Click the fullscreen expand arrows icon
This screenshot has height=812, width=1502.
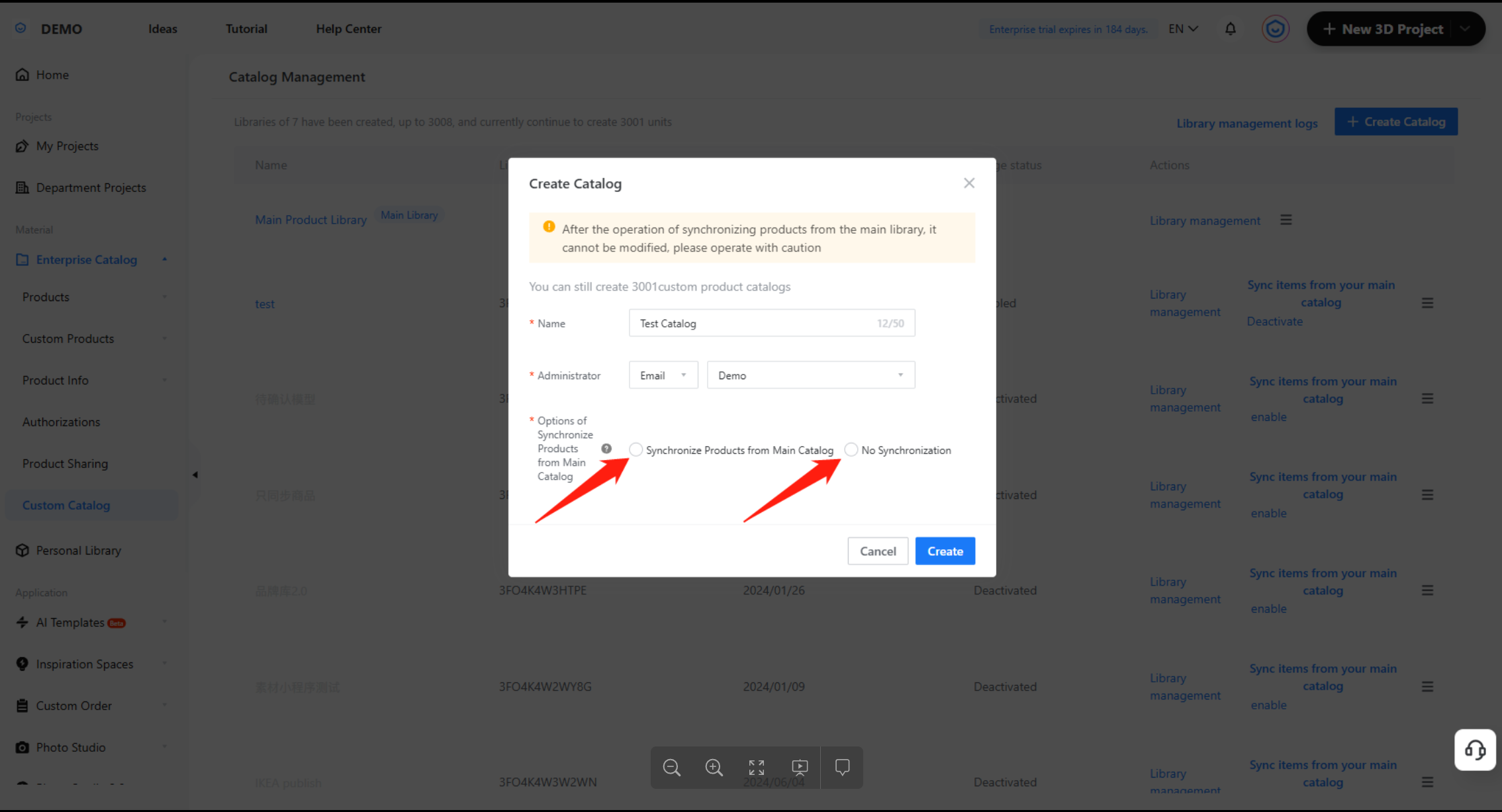[757, 767]
